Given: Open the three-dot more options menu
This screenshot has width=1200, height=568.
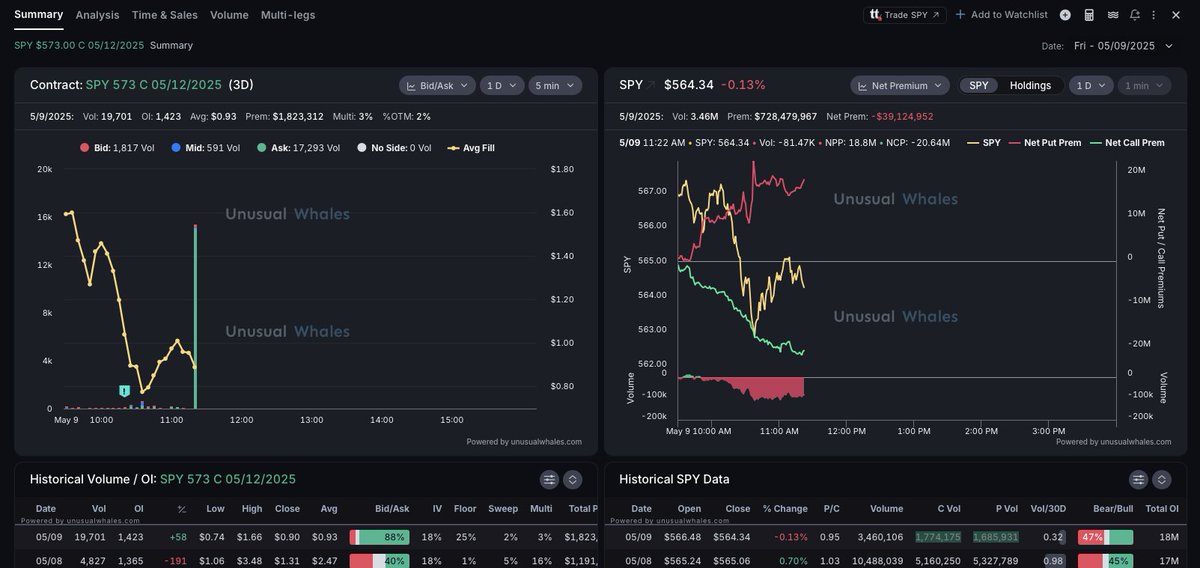Looking at the screenshot, I should point(1153,15).
